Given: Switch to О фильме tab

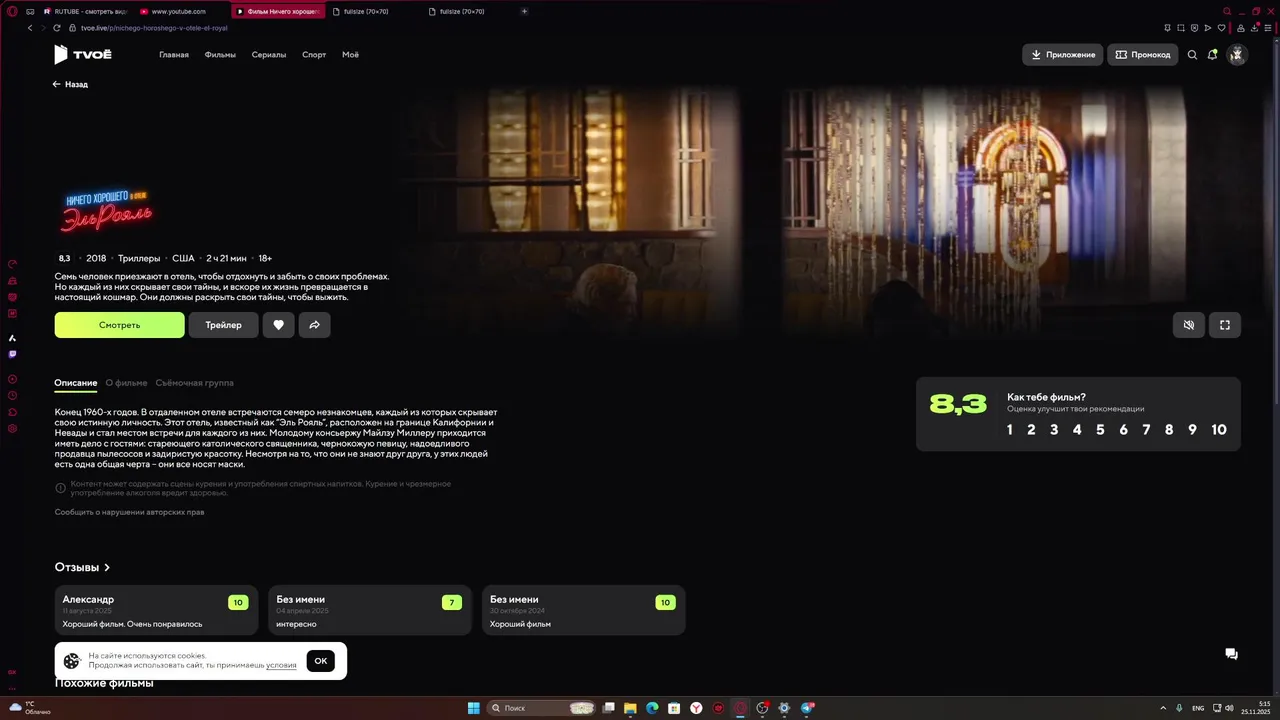Looking at the screenshot, I should point(126,383).
